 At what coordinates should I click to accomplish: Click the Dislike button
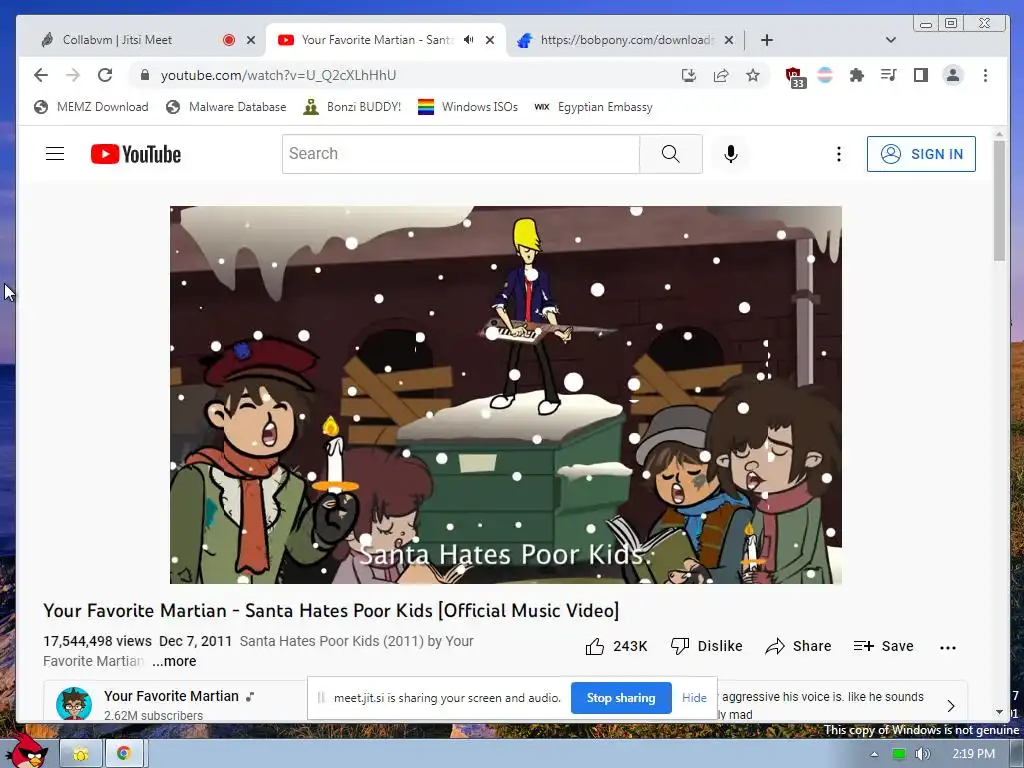(x=707, y=647)
